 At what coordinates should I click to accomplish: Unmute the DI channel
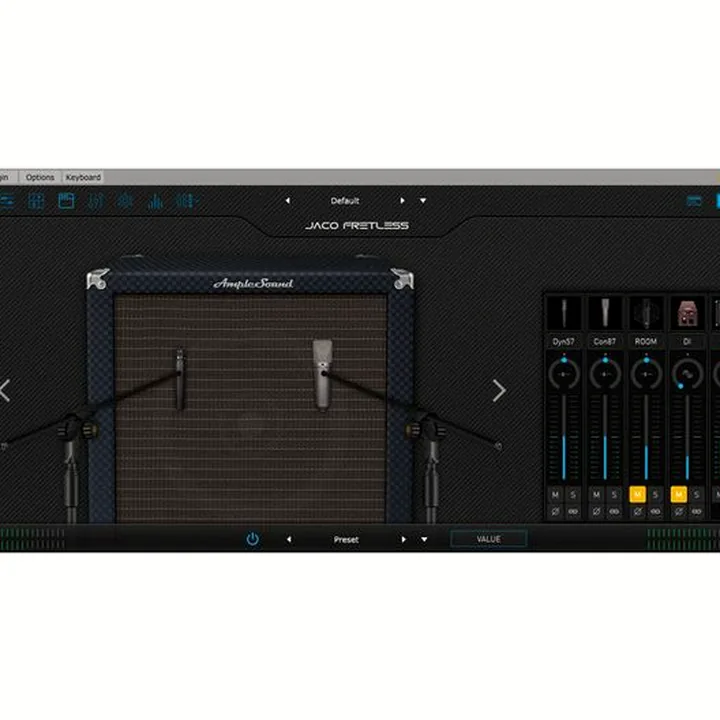click(679, 495)
